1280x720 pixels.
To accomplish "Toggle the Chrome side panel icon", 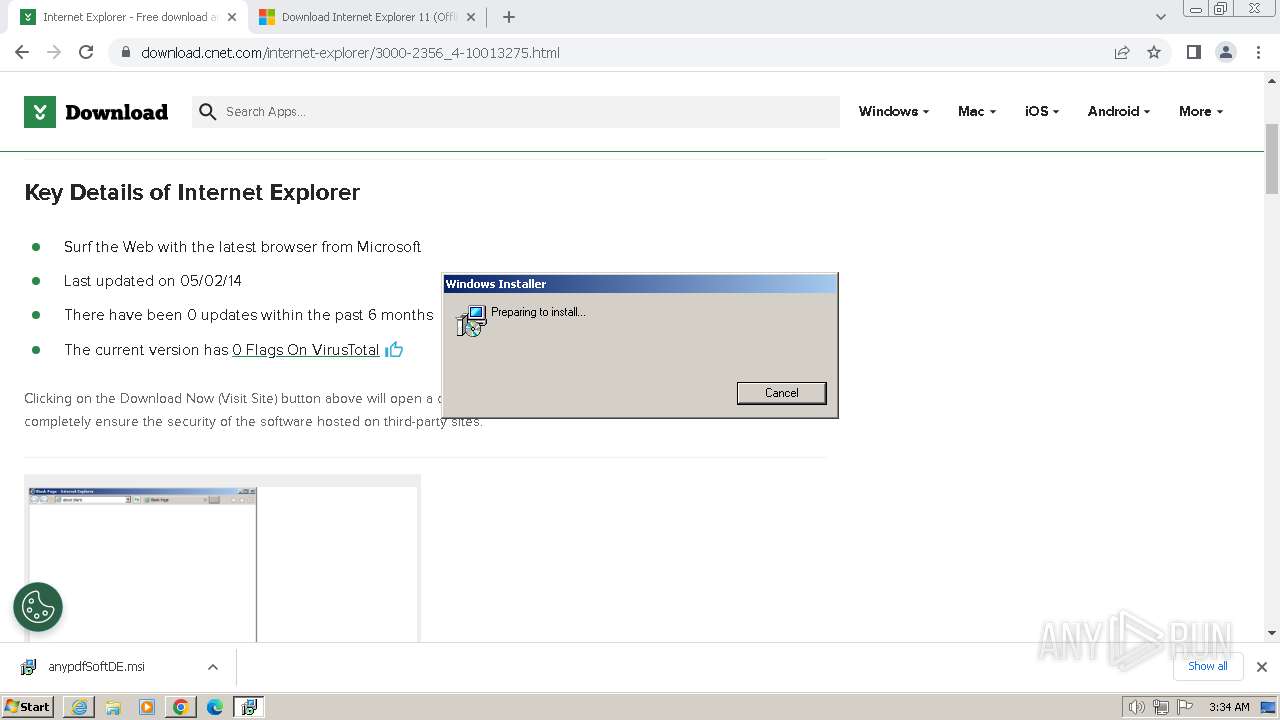I will click(1193, 52).
